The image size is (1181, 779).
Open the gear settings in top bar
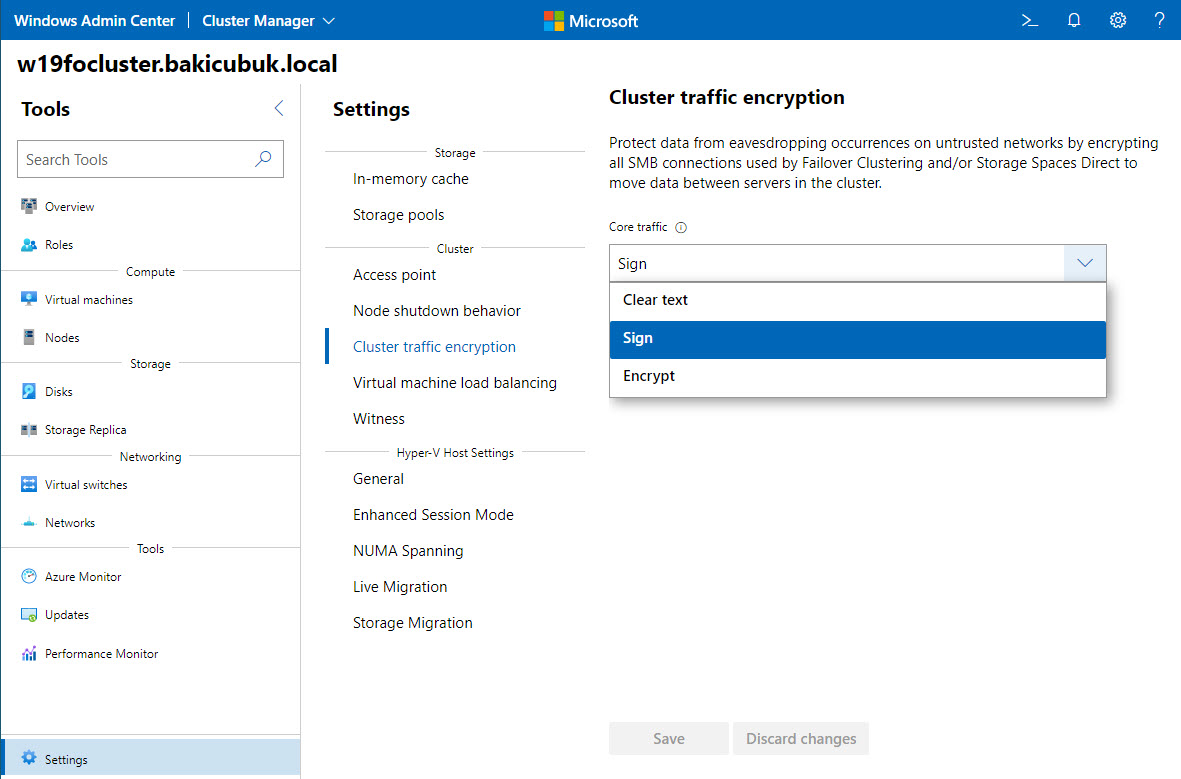1118,20
